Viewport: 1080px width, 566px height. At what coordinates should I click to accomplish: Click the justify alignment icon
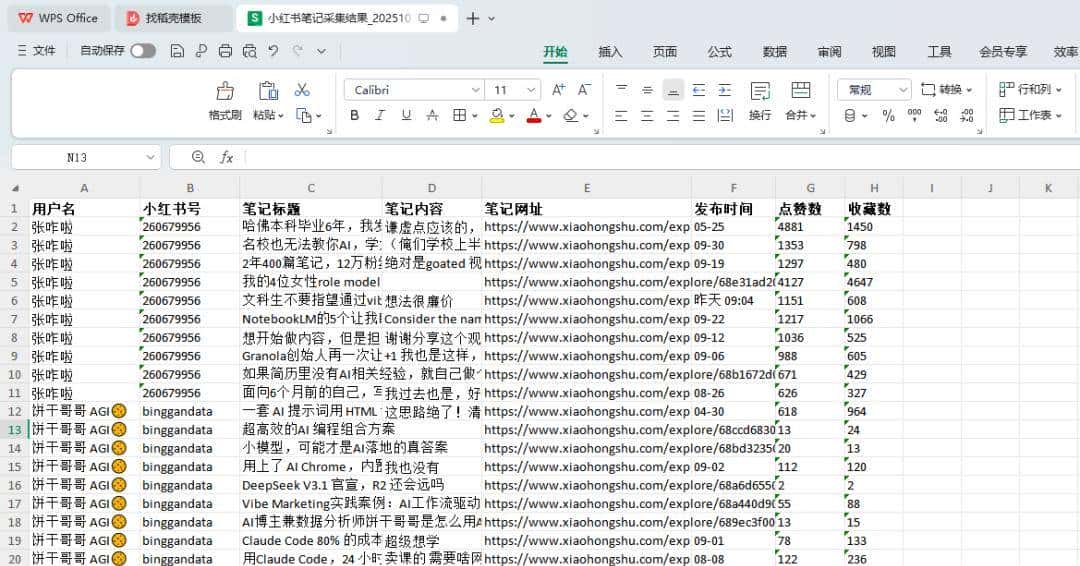pyautogui.click(x=698, y=116)
